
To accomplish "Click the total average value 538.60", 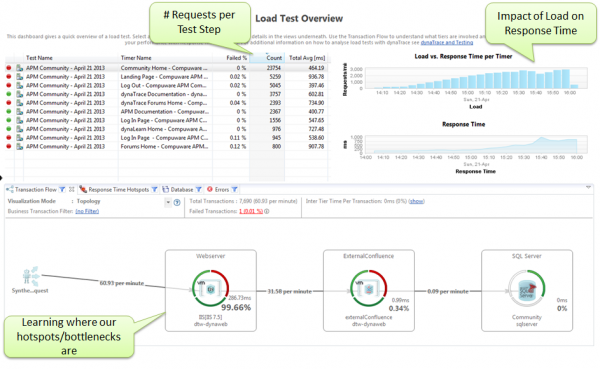I will 316,138.
